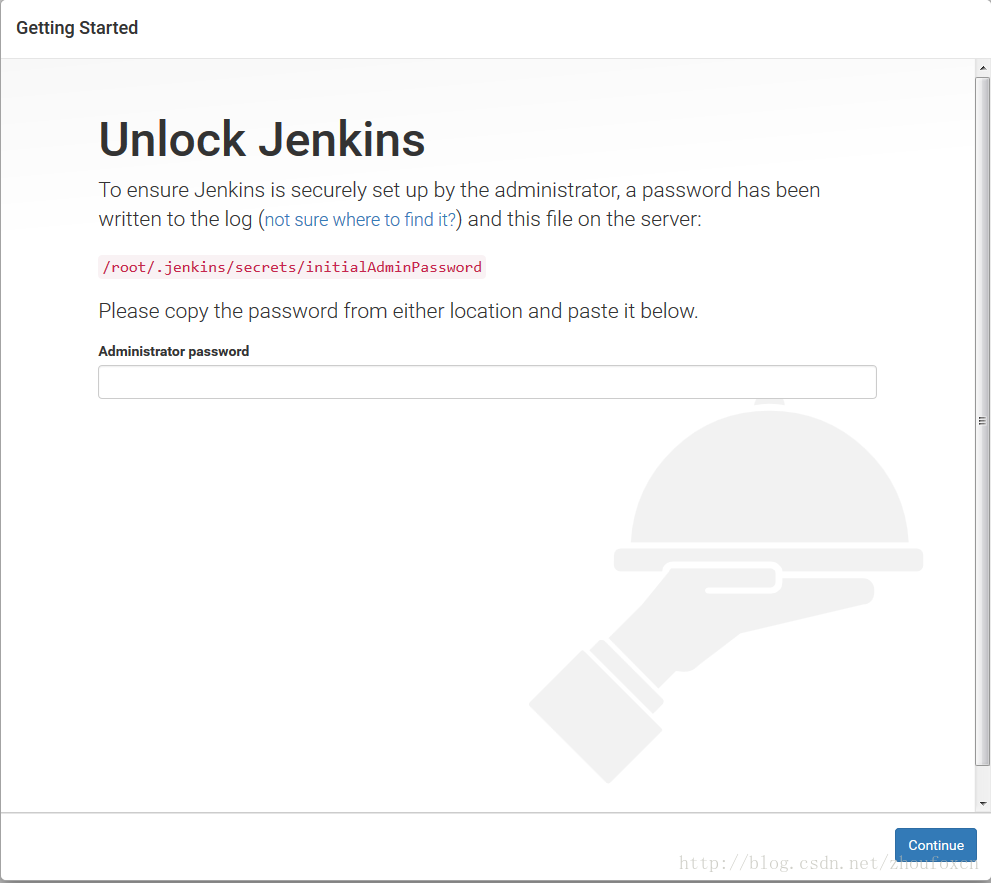Click the scrollbar up arrow
Image resolution: width=991 pixels, height=883 pixels.
point(982,68)
